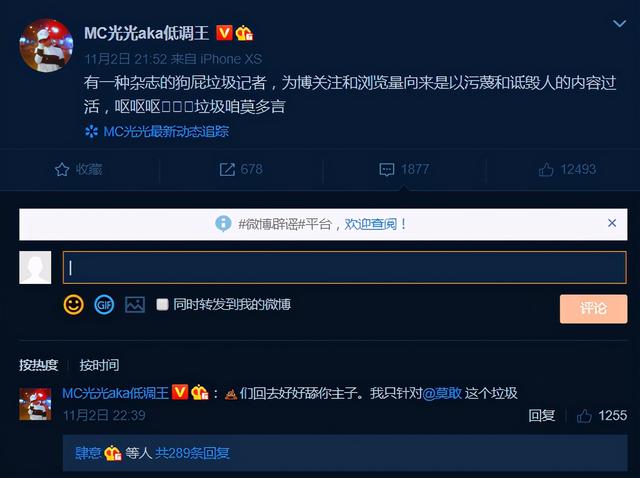
Task: Like the post with thumbs-up 12493
Action: 546,169
